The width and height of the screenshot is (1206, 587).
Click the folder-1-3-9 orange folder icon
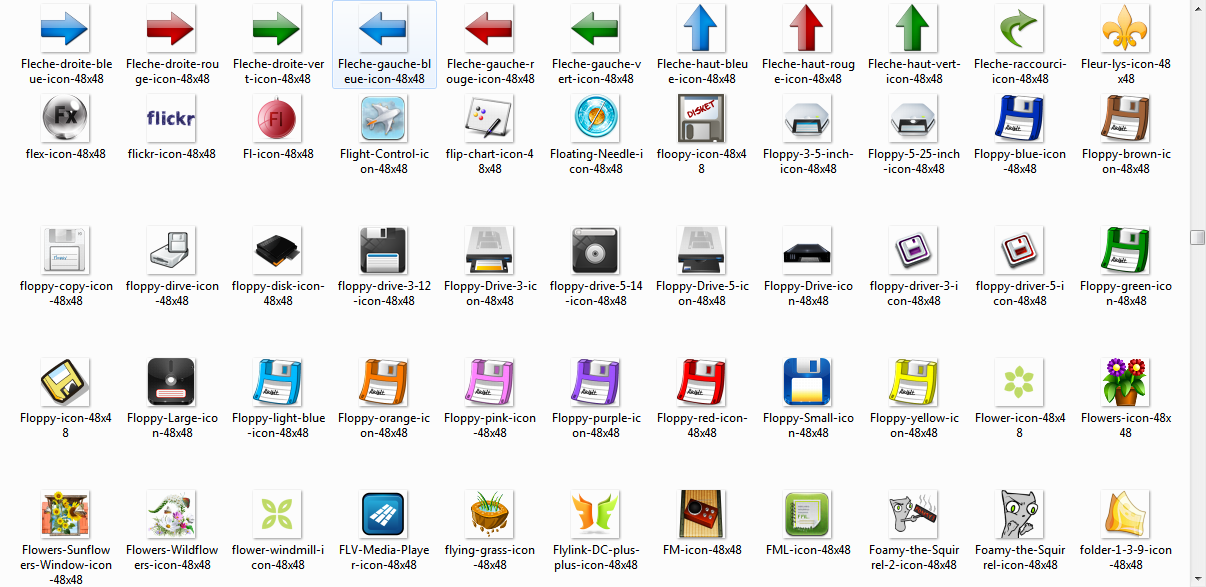coord(1126,514)
